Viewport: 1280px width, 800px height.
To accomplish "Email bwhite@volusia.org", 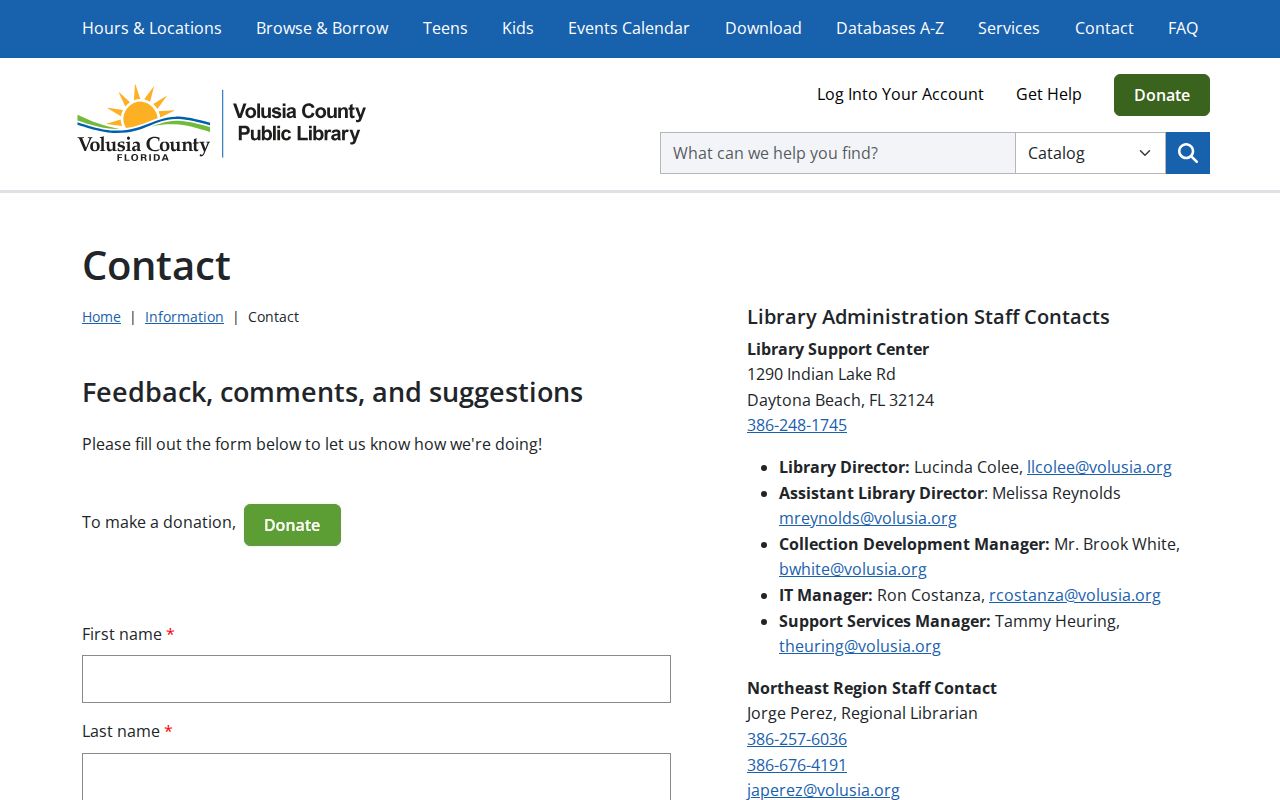I will [853, 569].
